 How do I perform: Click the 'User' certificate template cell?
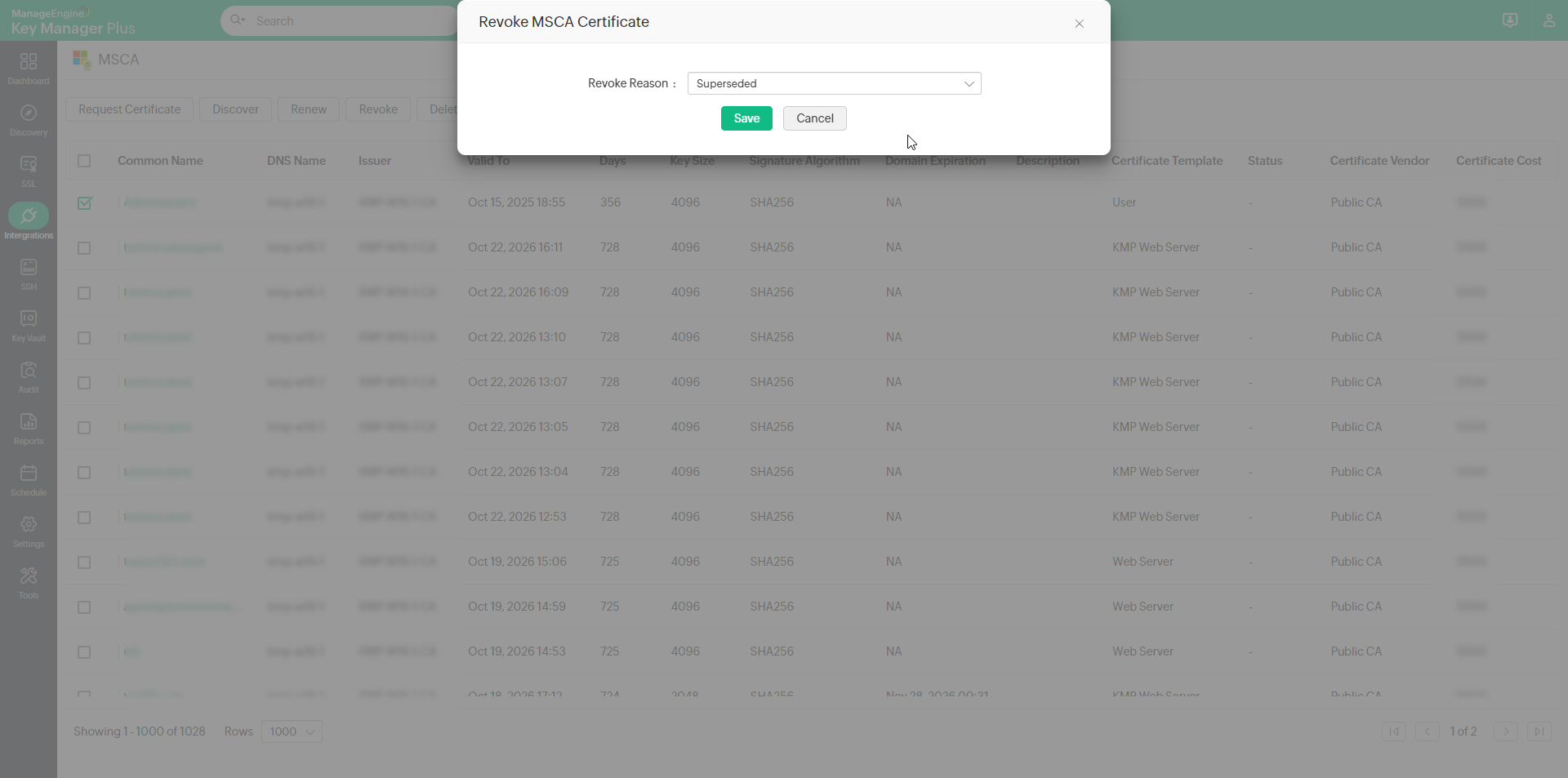pyautogui.click(x=1124, y=202)
